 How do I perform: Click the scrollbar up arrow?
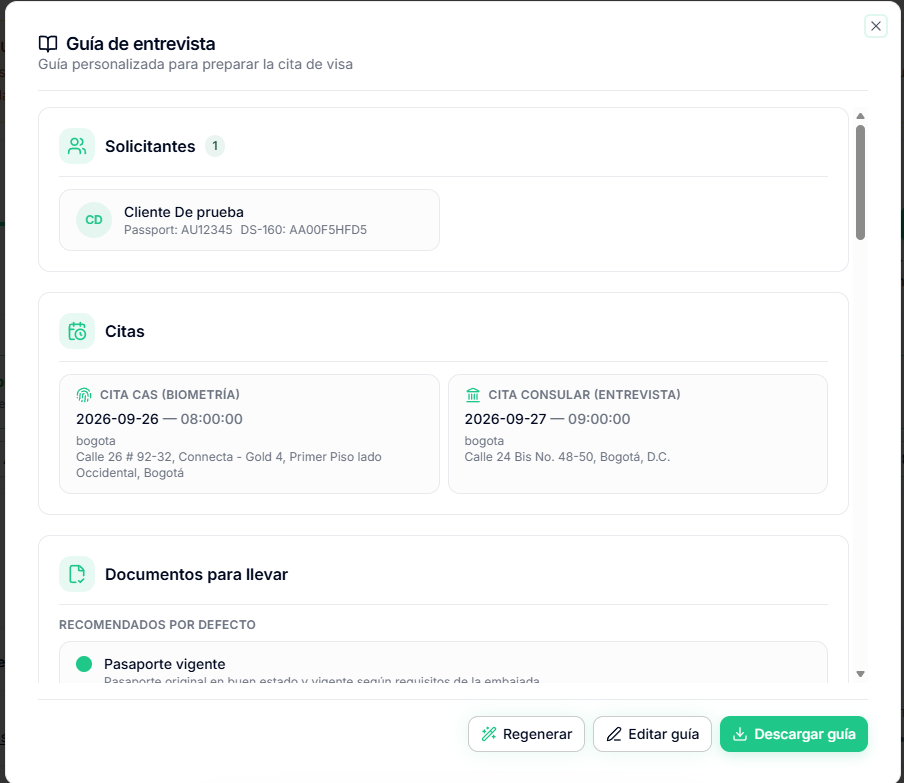(860, 116)
